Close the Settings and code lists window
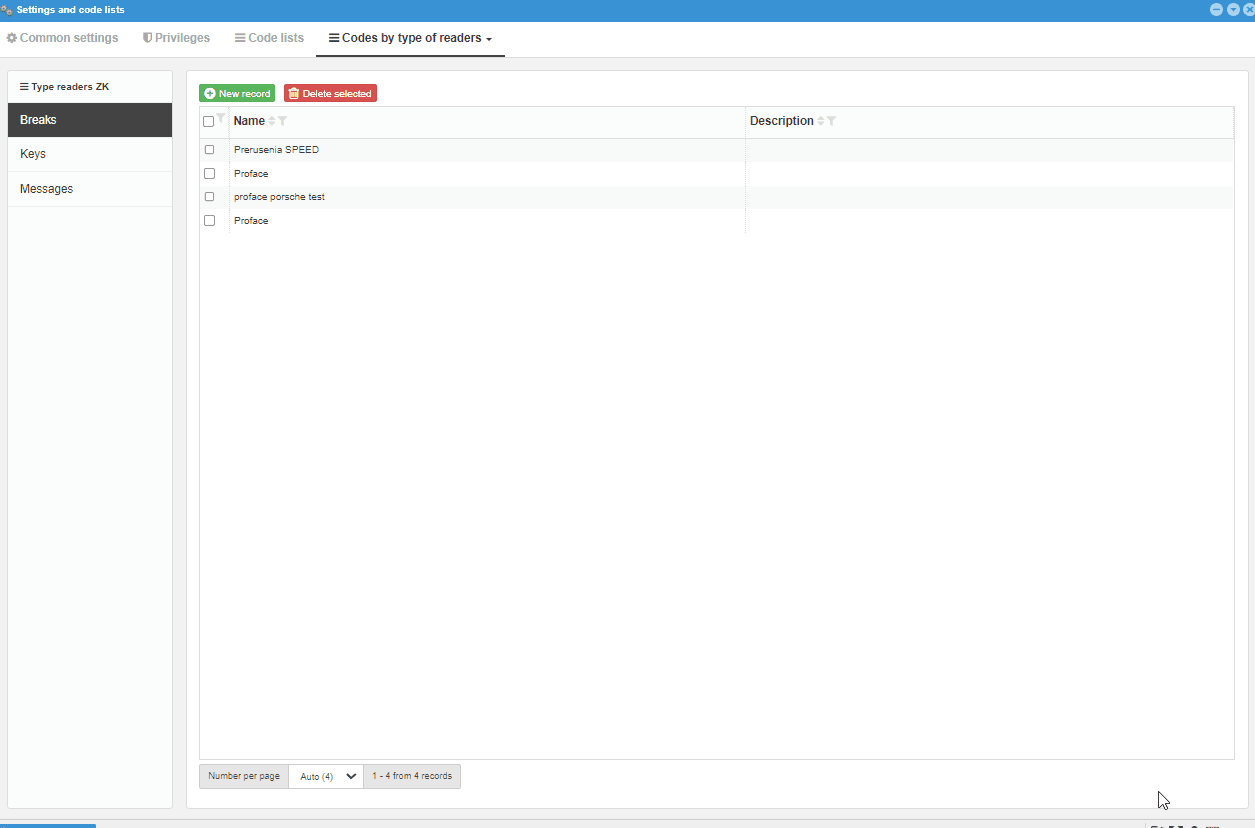The width and height of the screenshot is (1255, 828). (x=1249, y=9)
